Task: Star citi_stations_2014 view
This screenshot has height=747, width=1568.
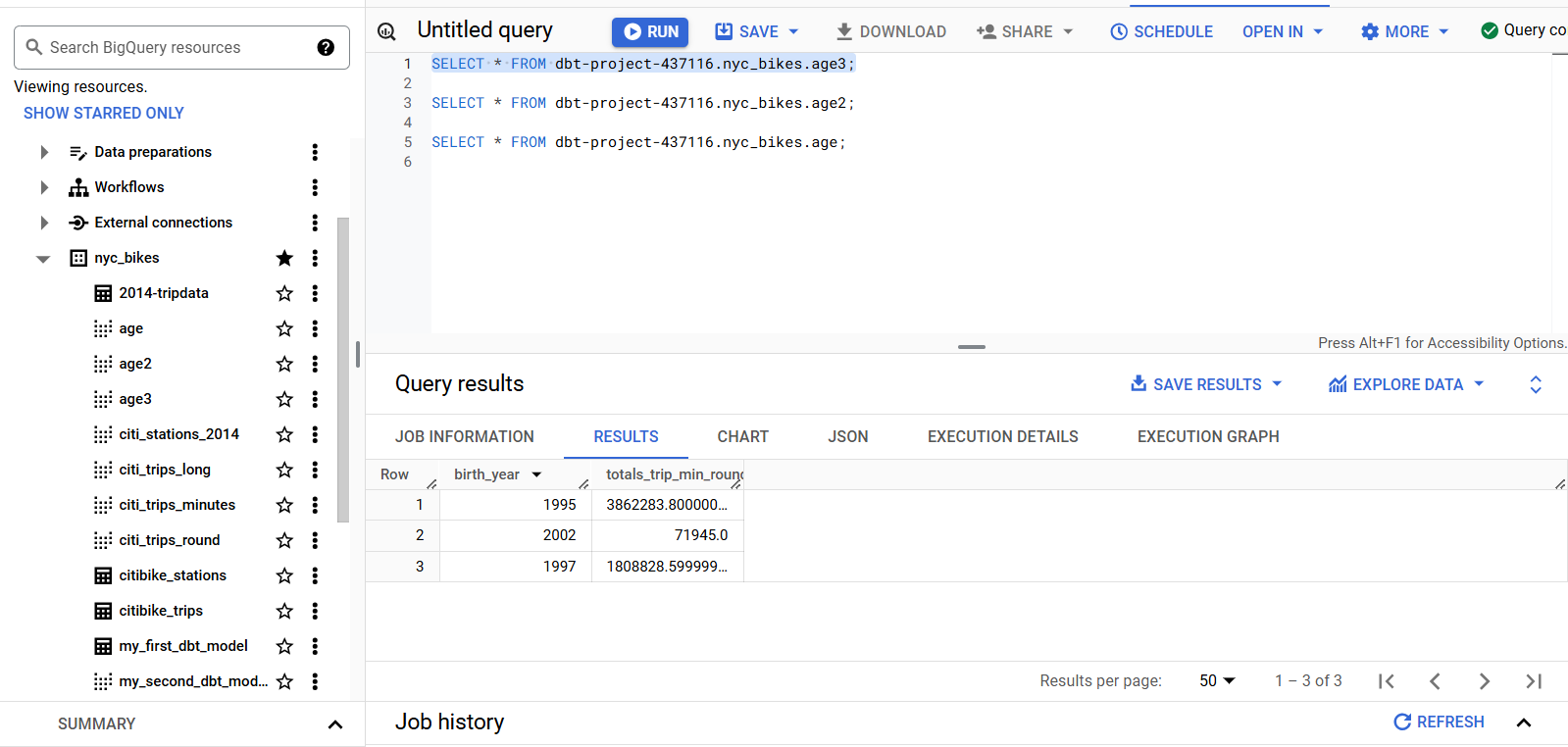Action: [x=284, y=434]
